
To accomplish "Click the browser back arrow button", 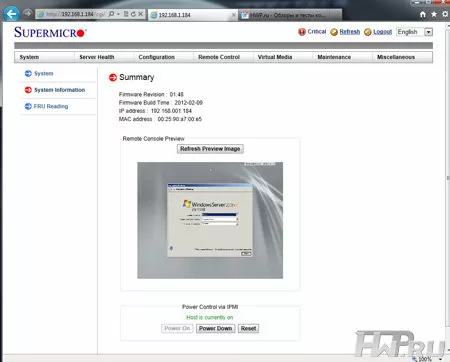I will (12, 14).
